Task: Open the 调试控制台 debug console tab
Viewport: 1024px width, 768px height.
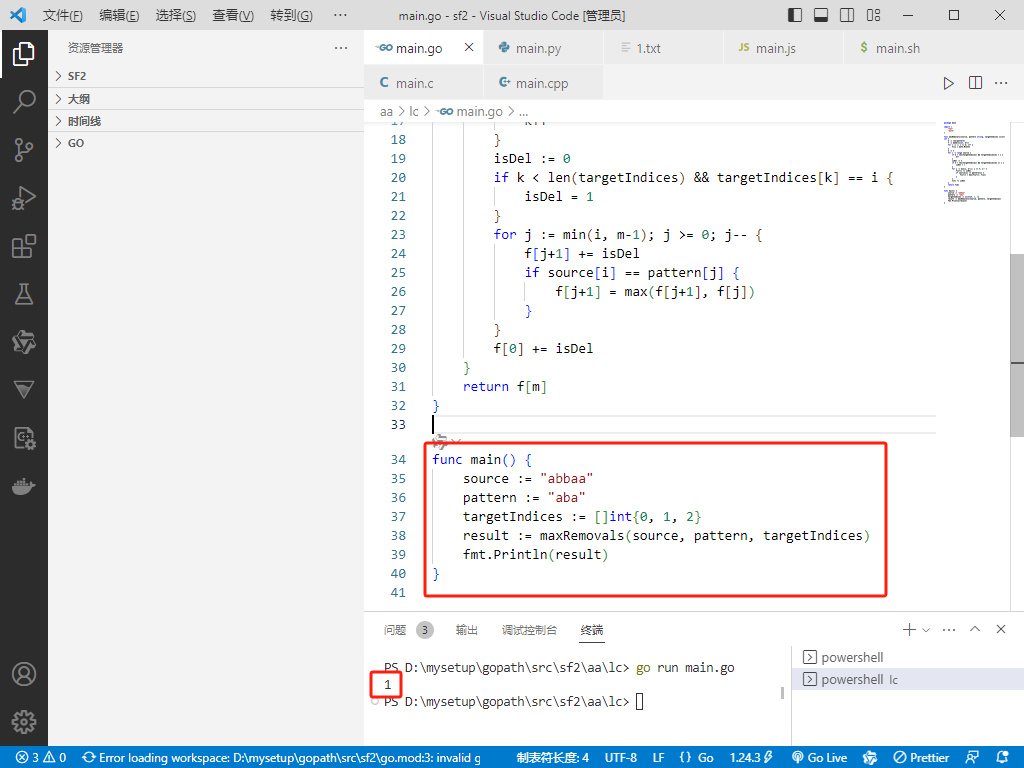Action: (x=529, y=630)
